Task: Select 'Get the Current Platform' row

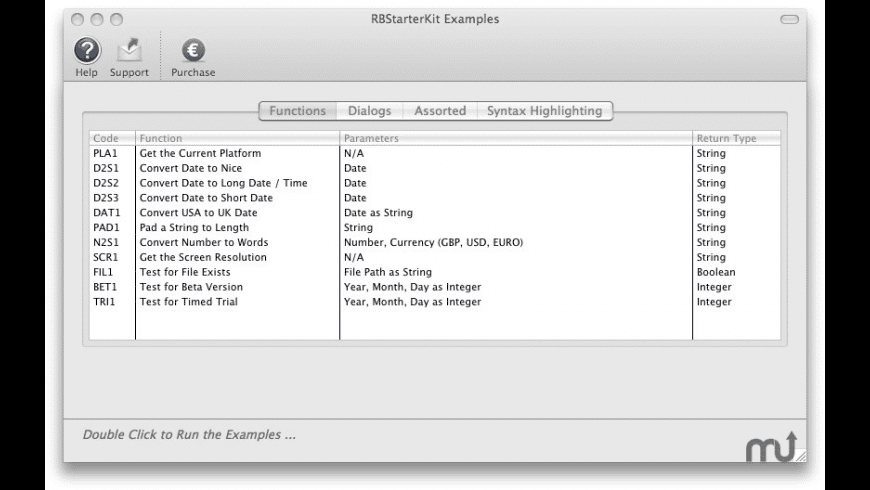Action: (435, 153)
